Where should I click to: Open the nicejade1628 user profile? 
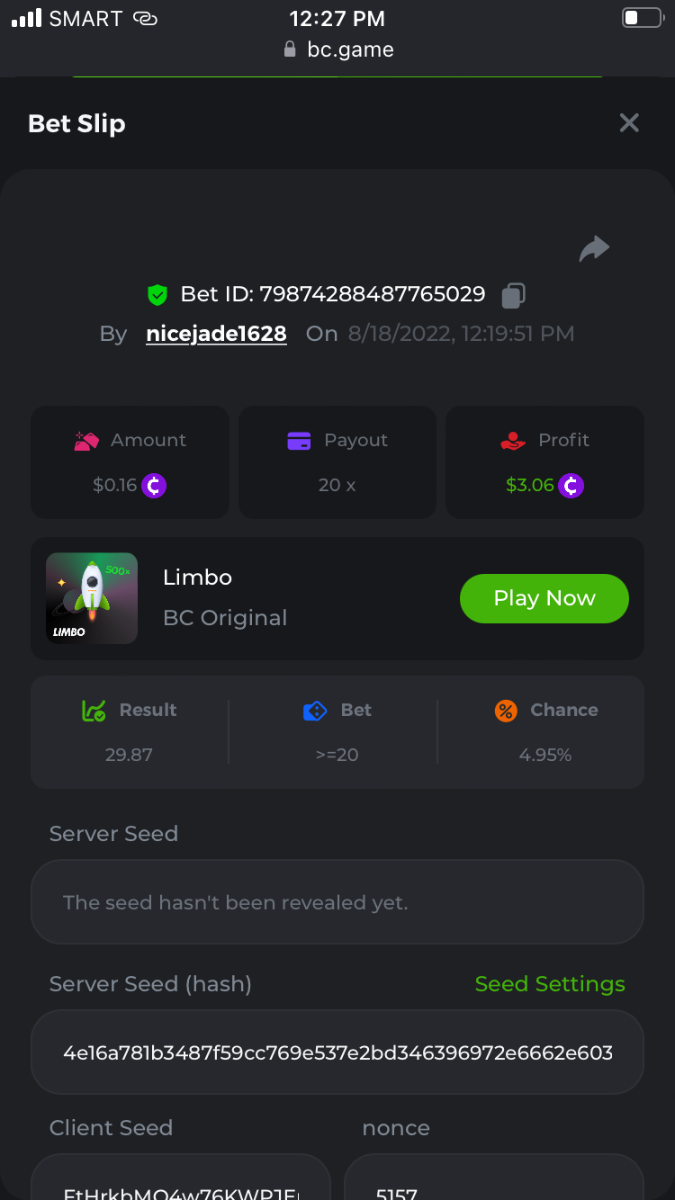point(216,334)
